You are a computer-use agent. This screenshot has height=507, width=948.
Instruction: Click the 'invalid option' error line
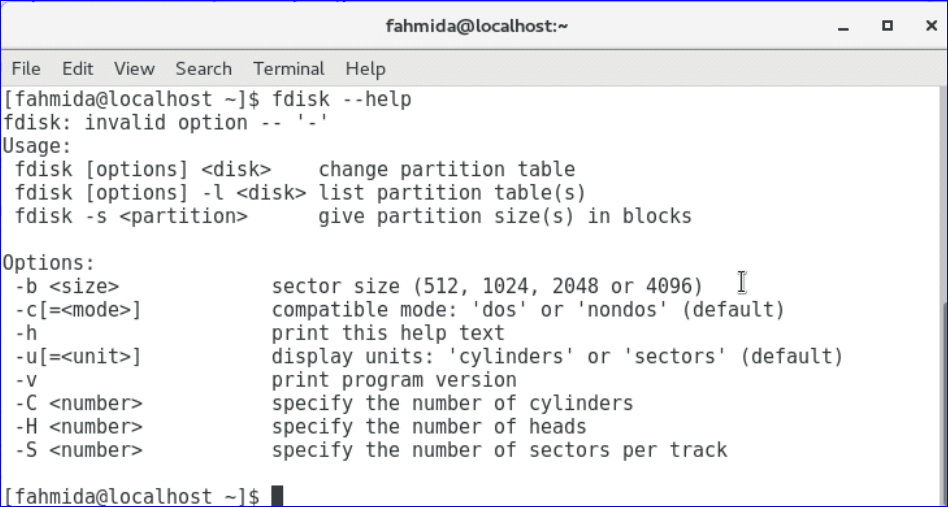[x=166, y=123]
